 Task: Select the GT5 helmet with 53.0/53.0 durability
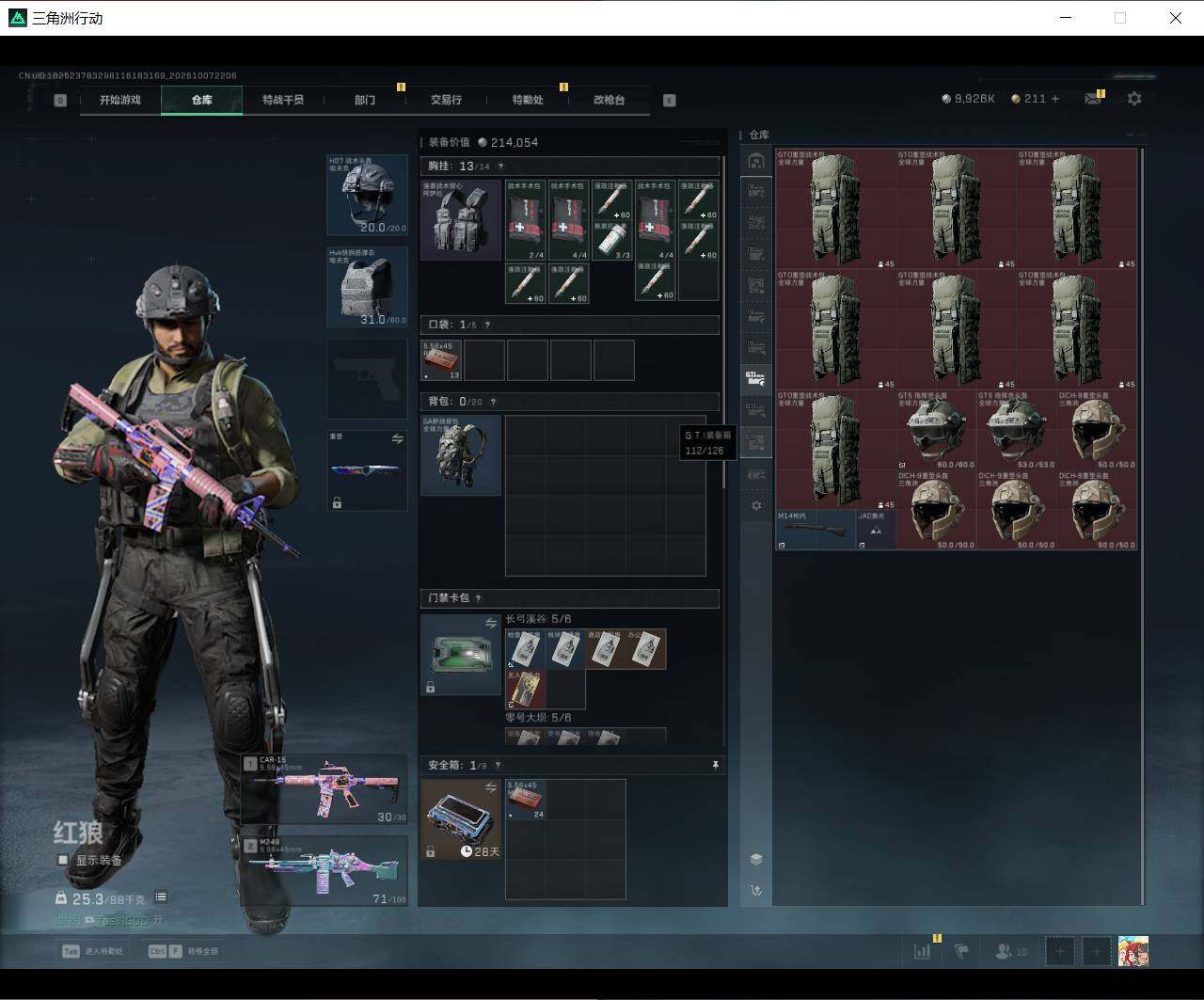click(x=1017, y=430)
